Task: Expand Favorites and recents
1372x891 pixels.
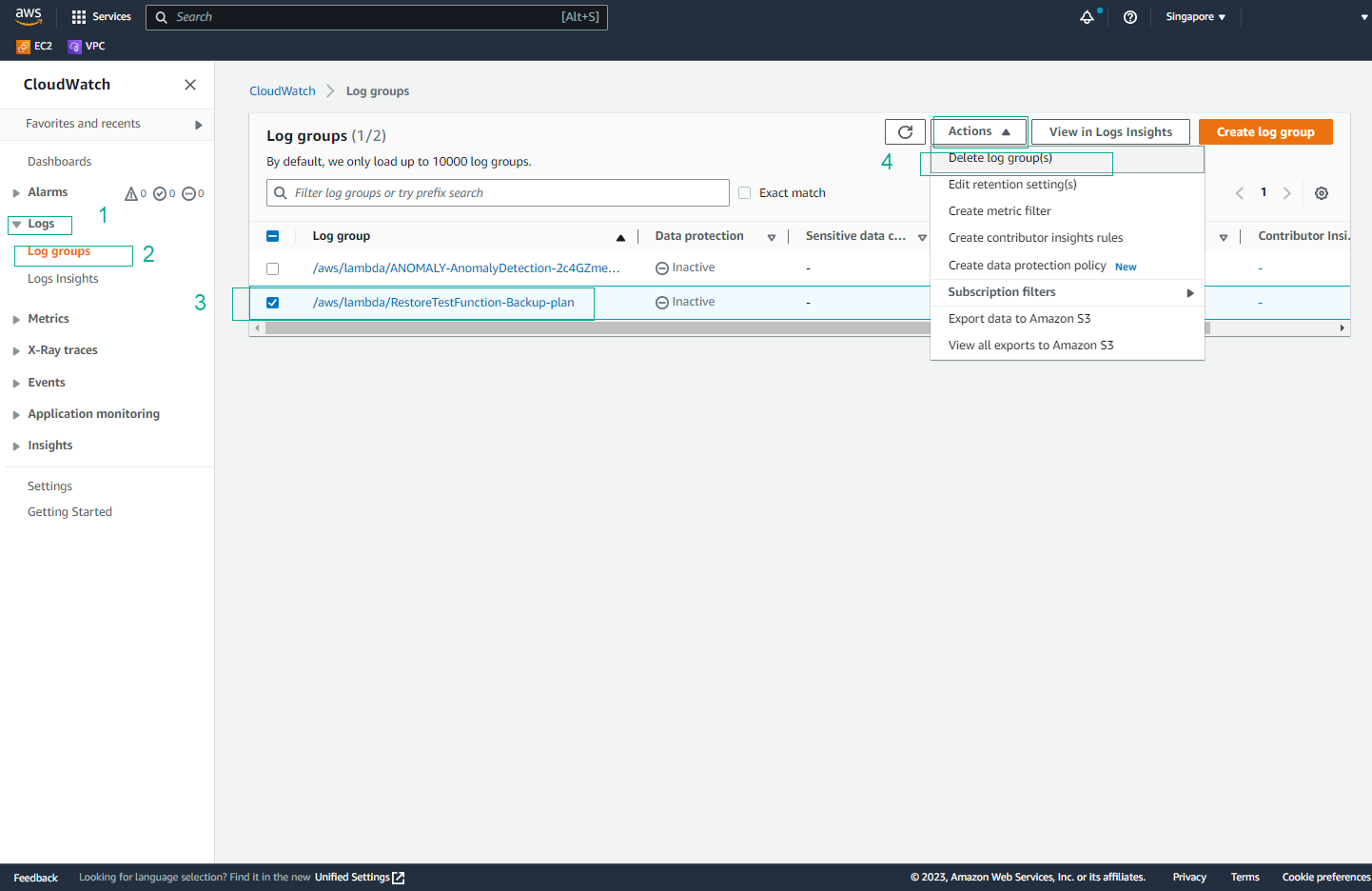Action: pos(199,125)
